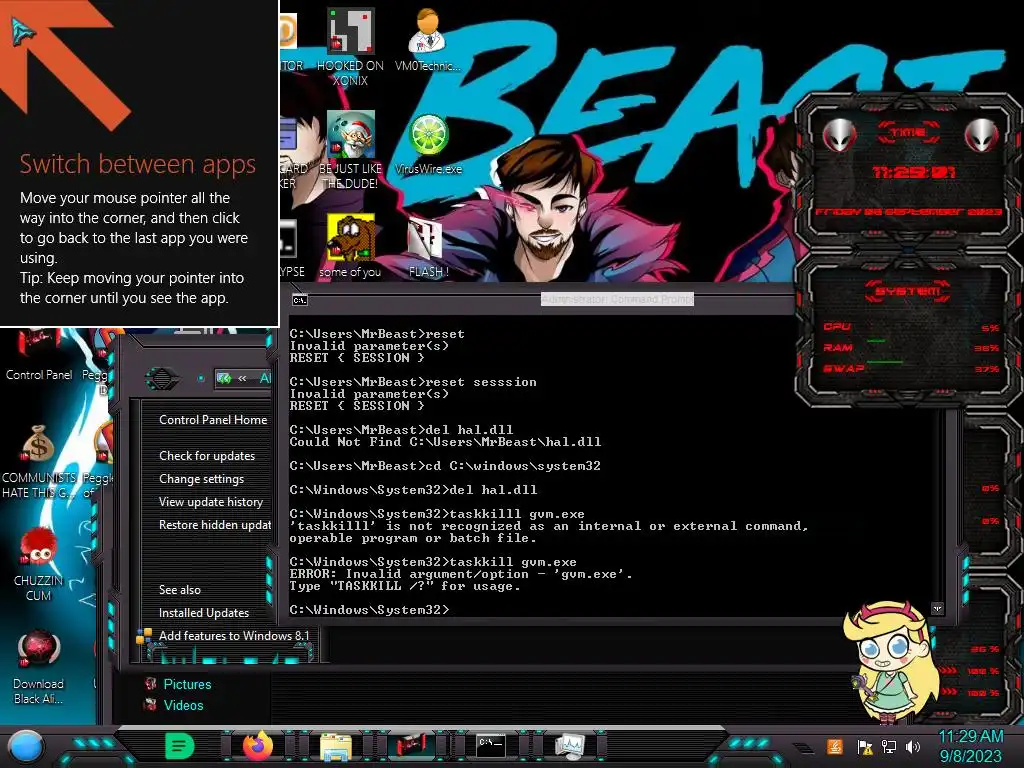This screenshot has height=768, width=1024.
Task: Open the Videos library entry
Action: pos(184,705)
